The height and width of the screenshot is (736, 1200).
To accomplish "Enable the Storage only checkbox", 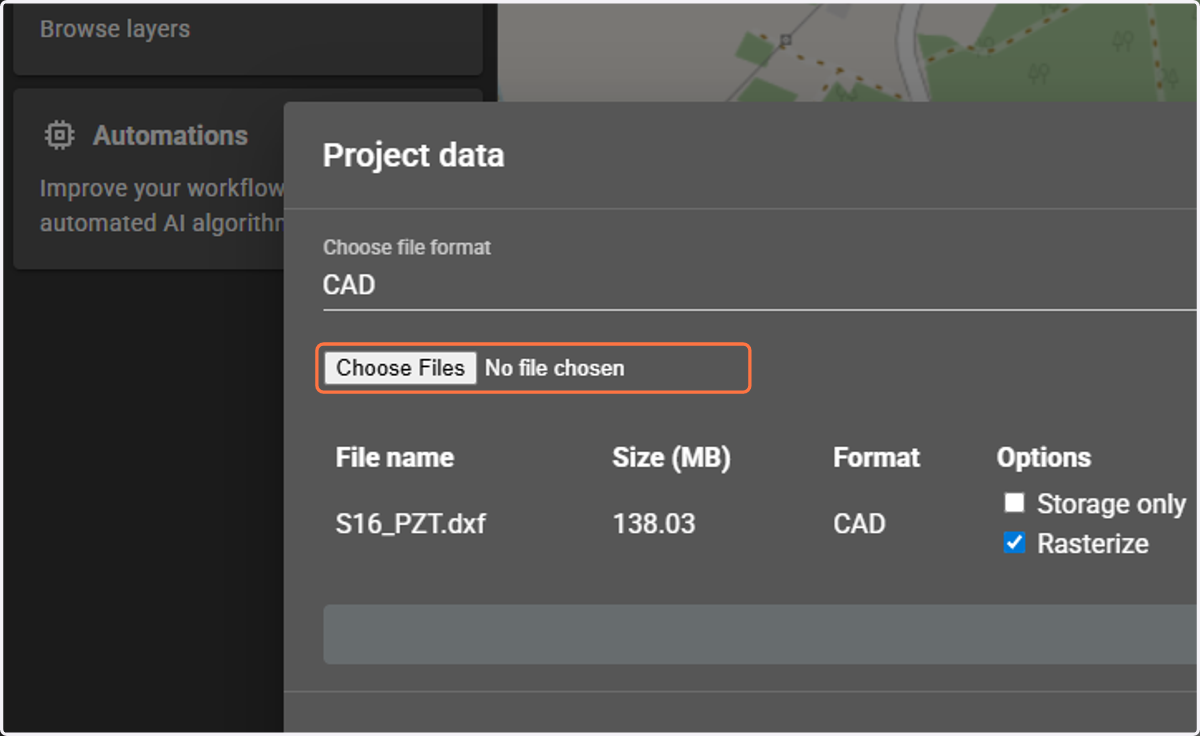I will pyautogui.click(x=1015, y=503).
